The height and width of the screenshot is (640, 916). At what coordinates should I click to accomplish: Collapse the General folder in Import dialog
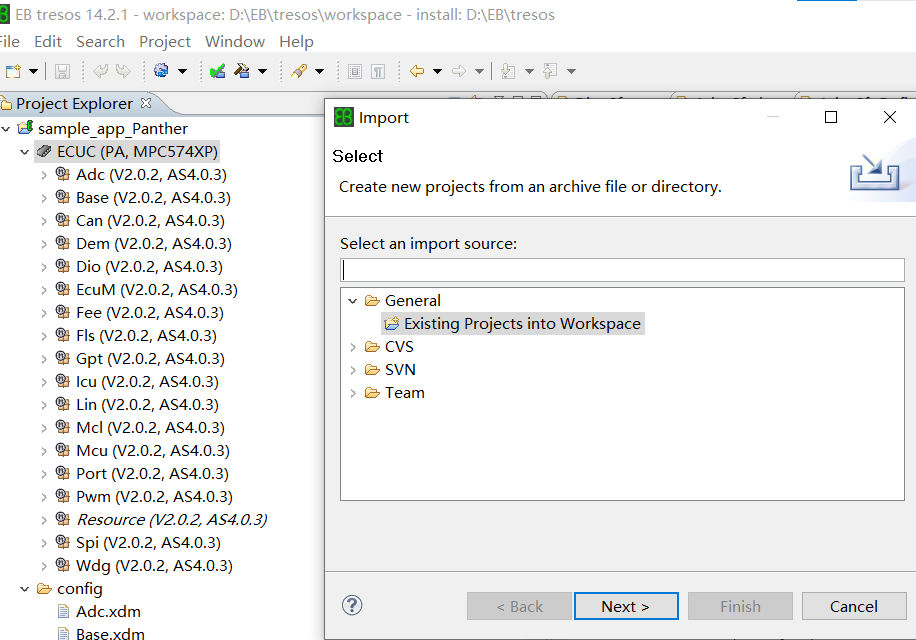(x=352, y=301)
